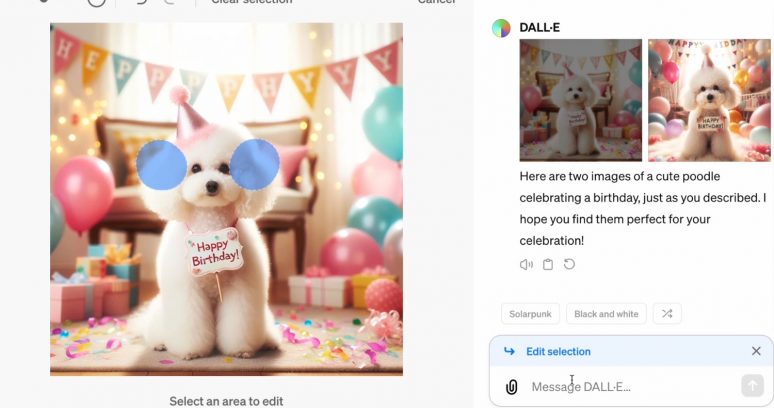Image resolution: width=774 pixels, height=408 pixels.
Task: Click the paperclip attach file icon
Action: 511,387
